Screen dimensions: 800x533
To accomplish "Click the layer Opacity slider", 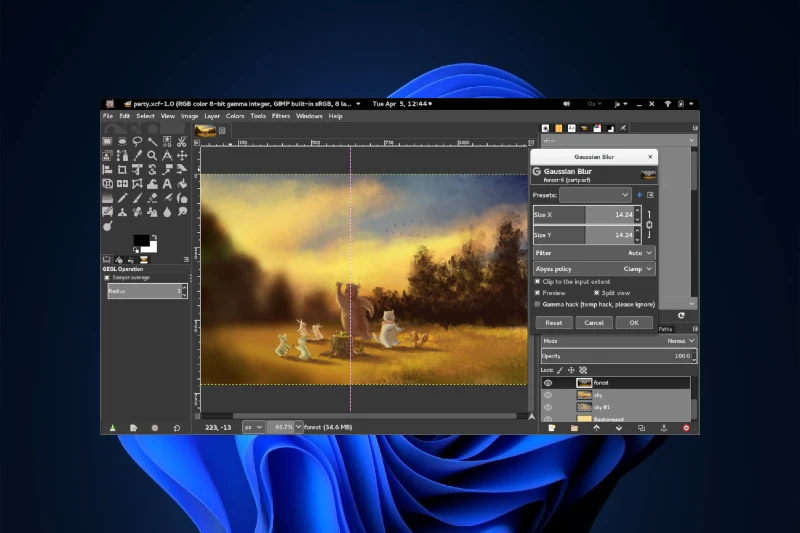I will [x=617, y=356].
